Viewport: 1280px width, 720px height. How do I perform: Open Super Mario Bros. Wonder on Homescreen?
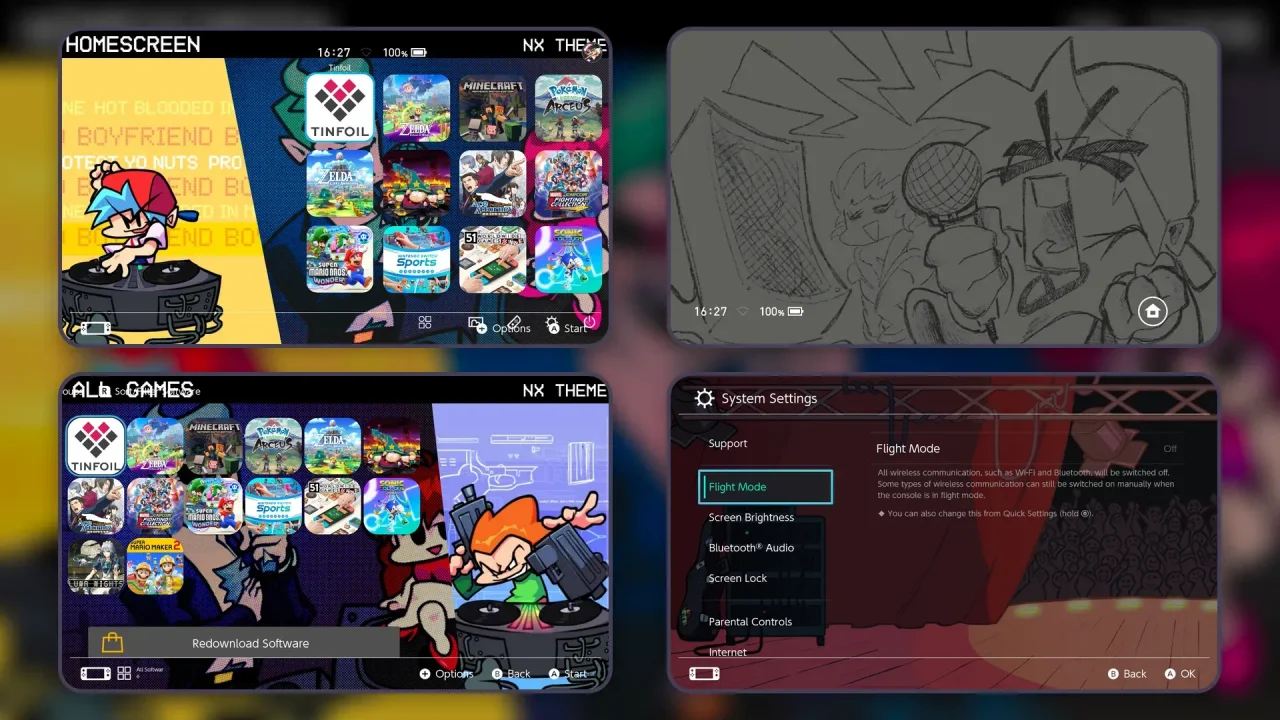[340, 259]
